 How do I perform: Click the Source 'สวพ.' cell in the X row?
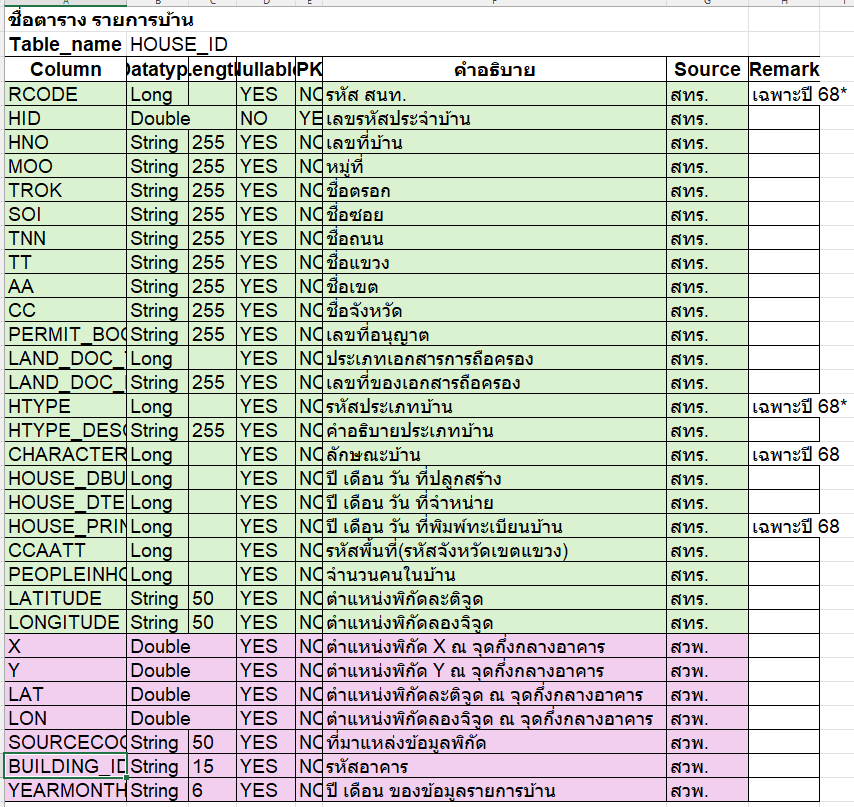coord(707,646)
